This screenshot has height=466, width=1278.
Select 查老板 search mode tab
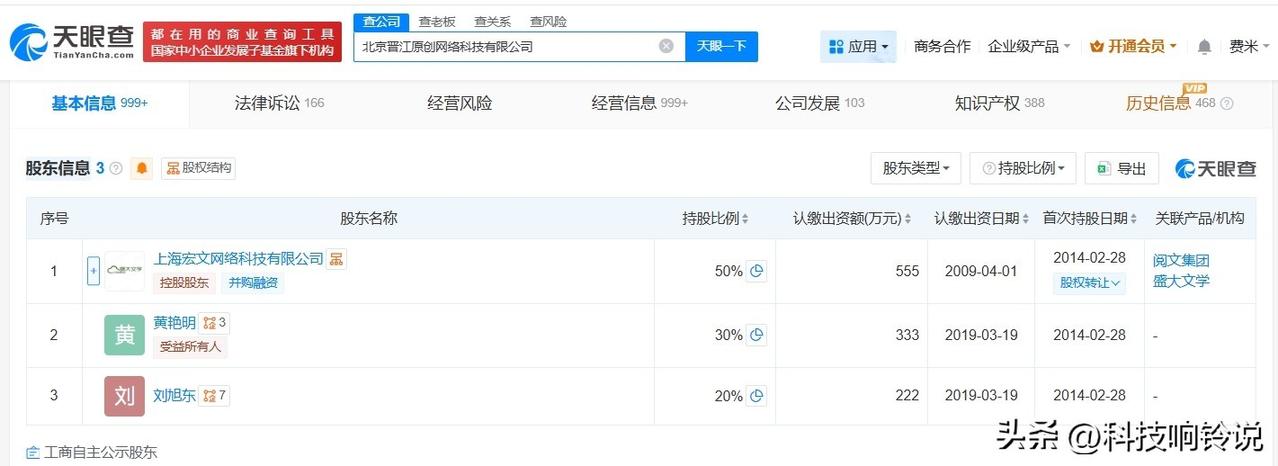(x=437, y=22)
